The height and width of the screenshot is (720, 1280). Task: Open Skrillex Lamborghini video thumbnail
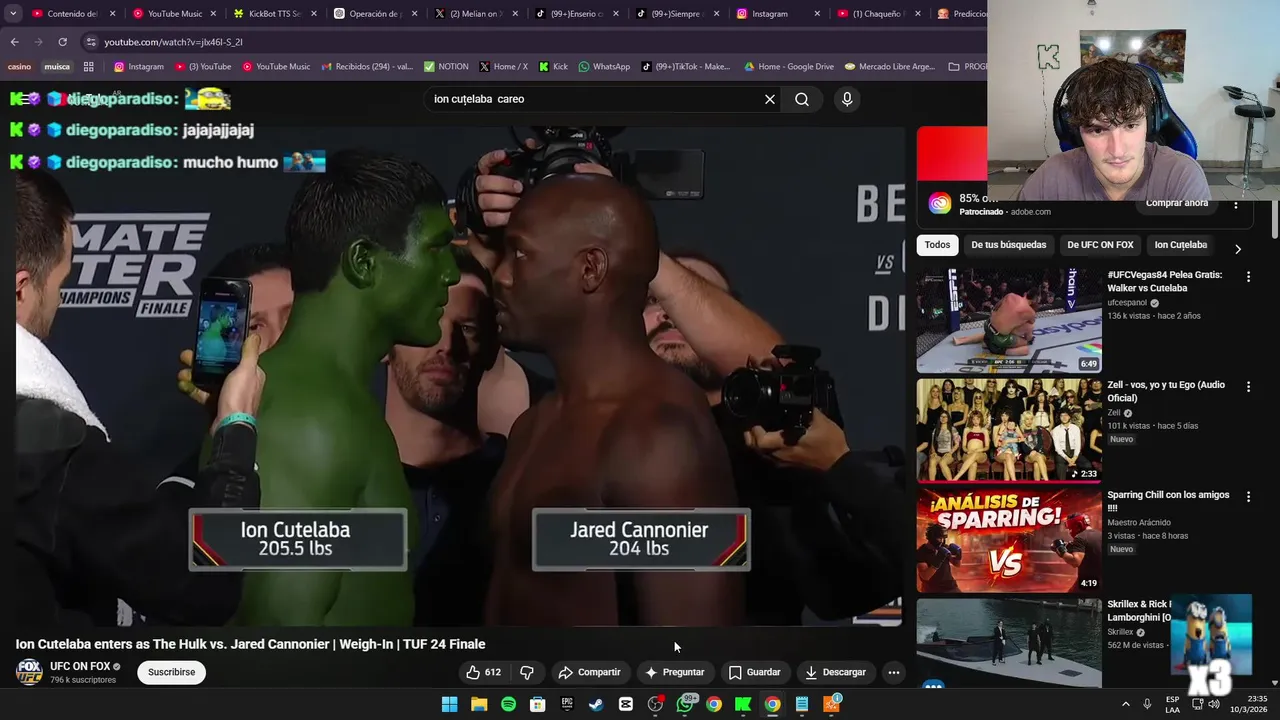pos(1009,642)
